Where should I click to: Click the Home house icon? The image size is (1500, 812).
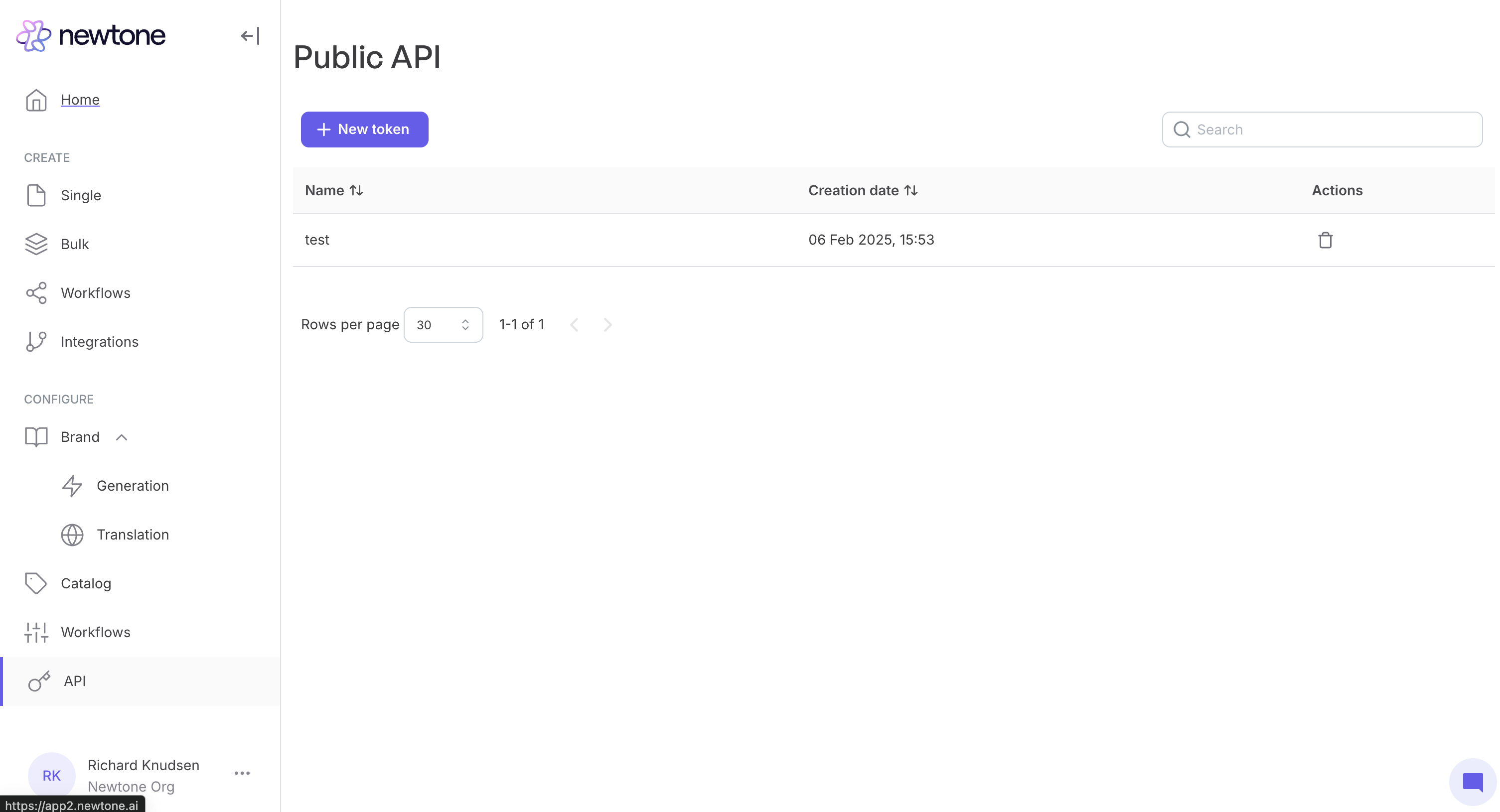click(x=36, y=100)
